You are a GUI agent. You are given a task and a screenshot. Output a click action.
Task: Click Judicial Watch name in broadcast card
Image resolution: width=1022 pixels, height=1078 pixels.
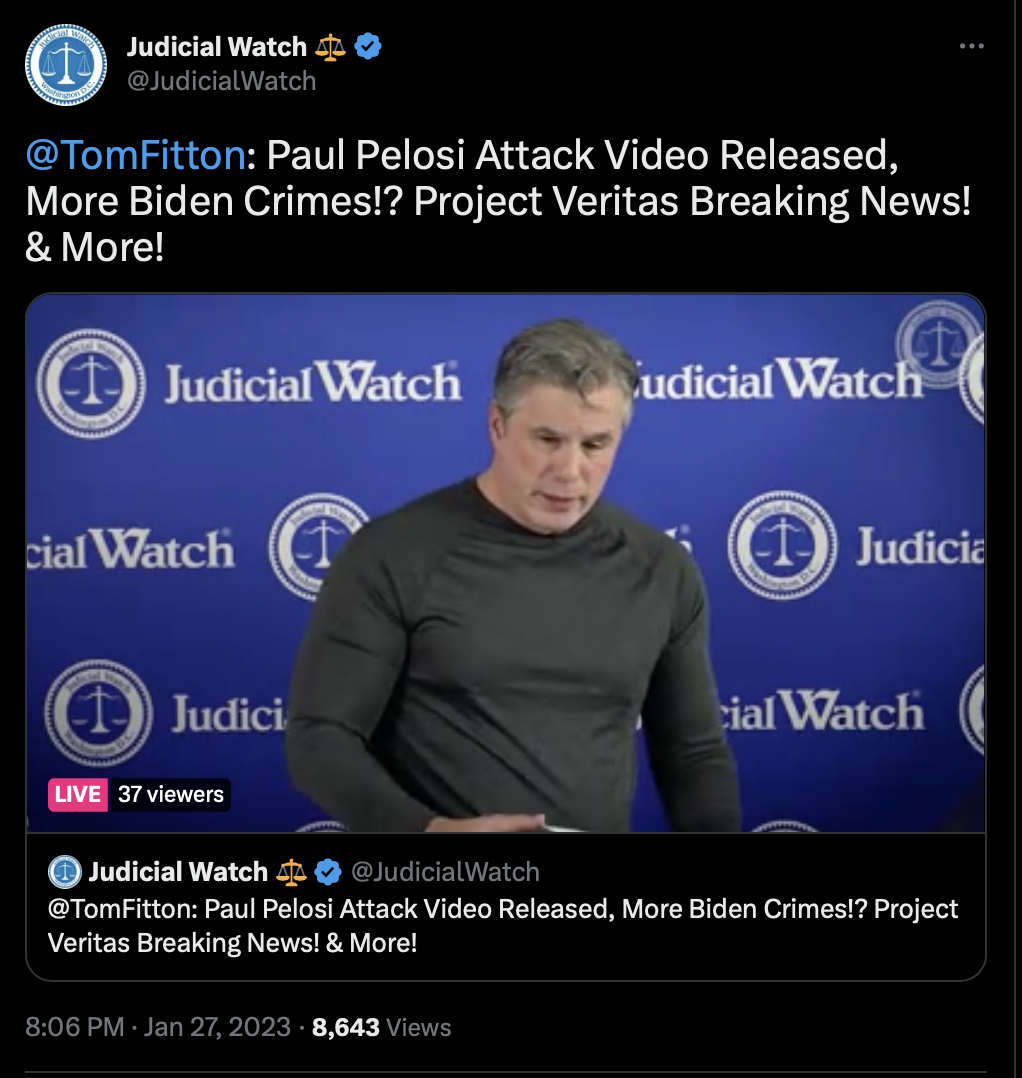(178, 872)
